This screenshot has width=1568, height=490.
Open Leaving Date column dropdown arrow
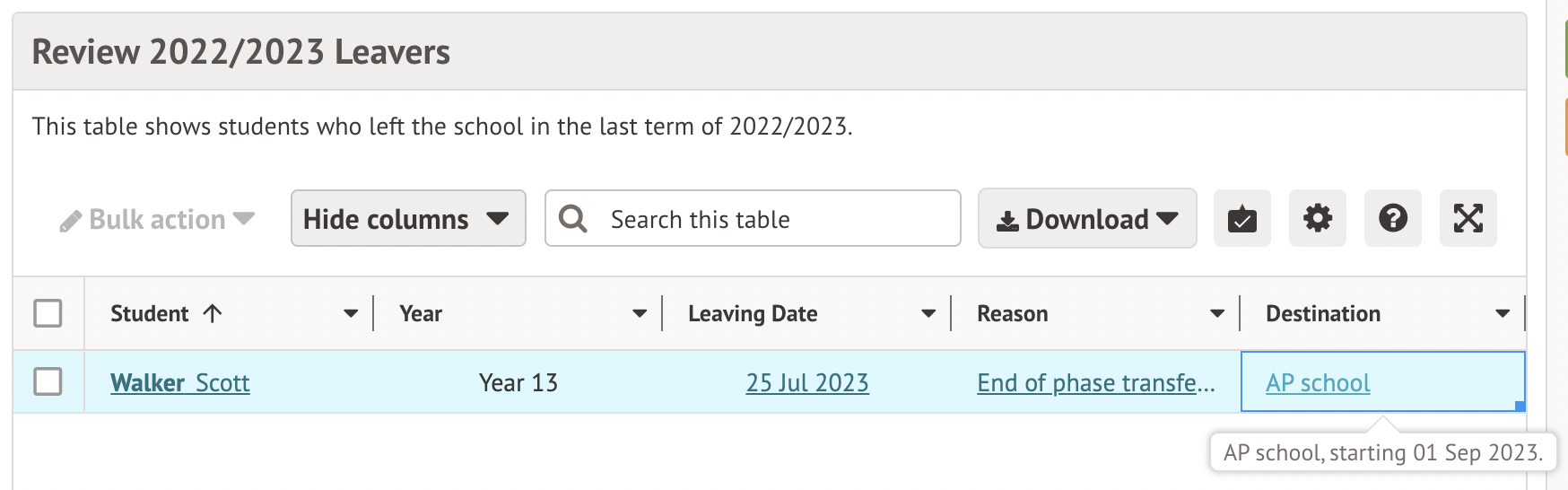tap(928, 313)
